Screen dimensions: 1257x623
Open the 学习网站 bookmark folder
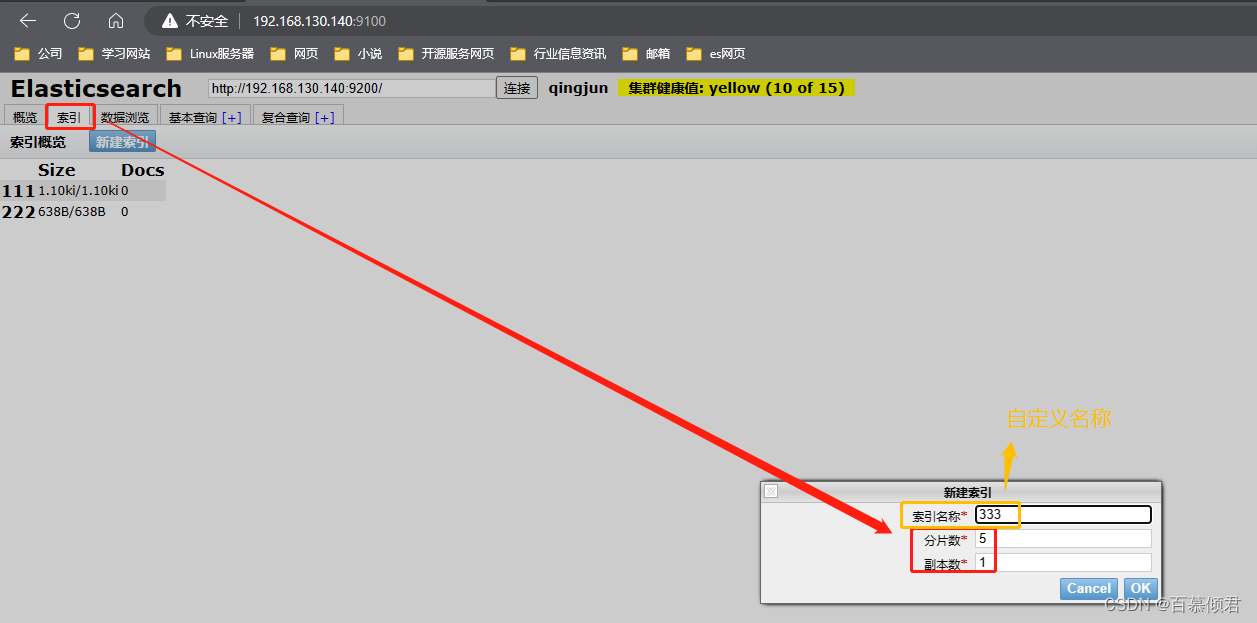click(114, 54)
